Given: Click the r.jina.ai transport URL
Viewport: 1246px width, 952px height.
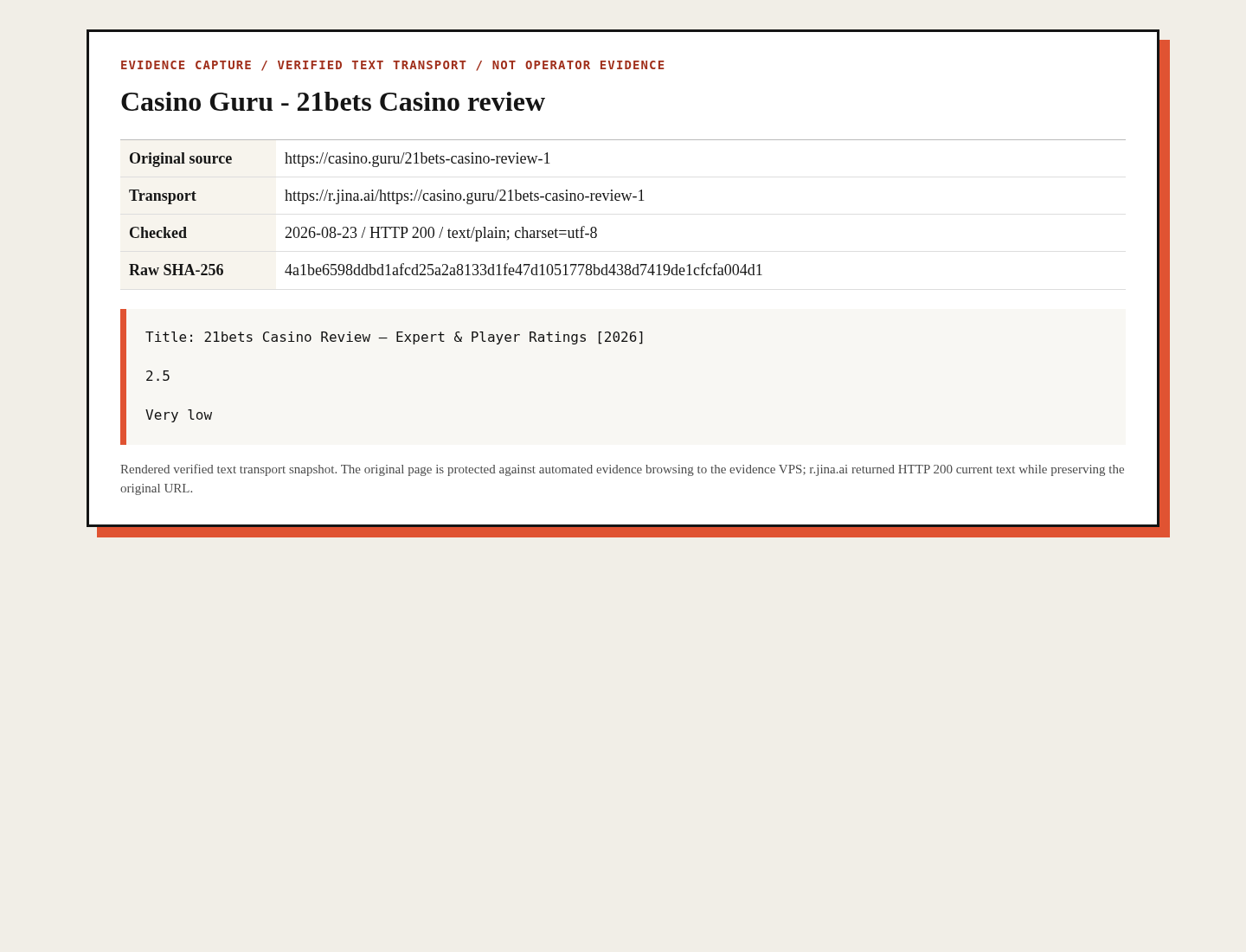Looking at the screenshot, I should click(465, 196).
